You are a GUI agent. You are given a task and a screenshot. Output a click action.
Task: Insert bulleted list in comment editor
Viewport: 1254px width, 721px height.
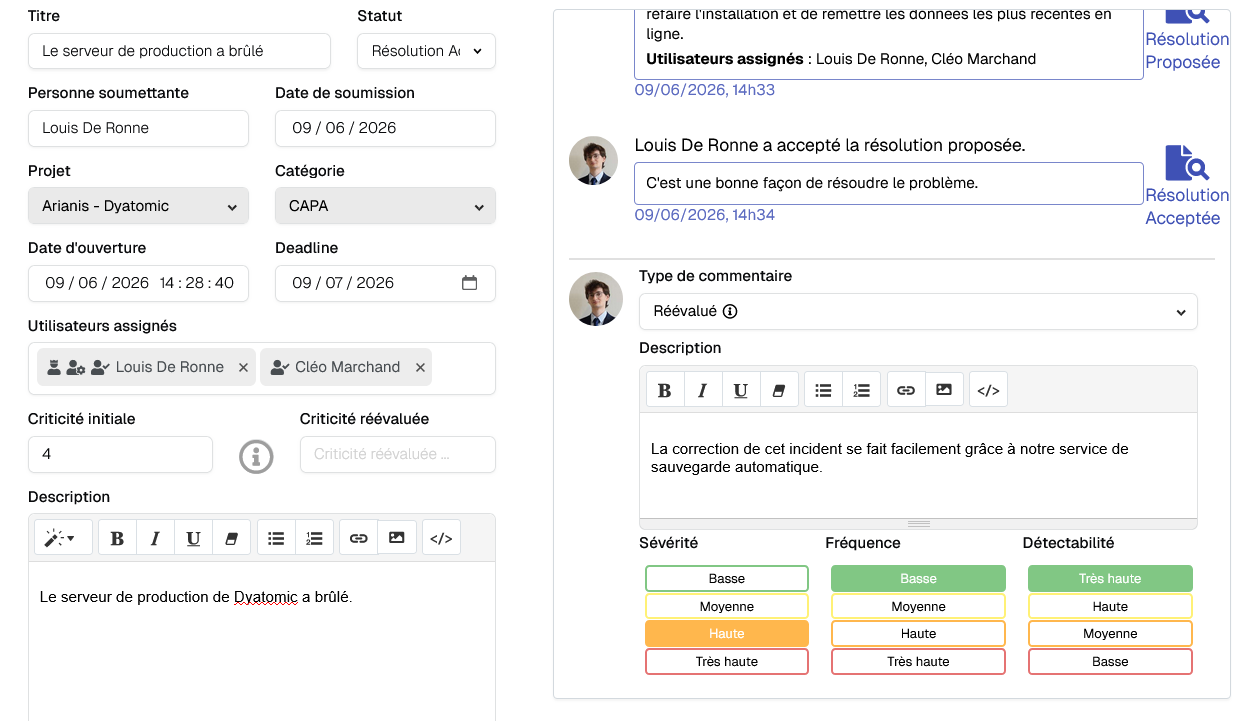click(823, 390)
